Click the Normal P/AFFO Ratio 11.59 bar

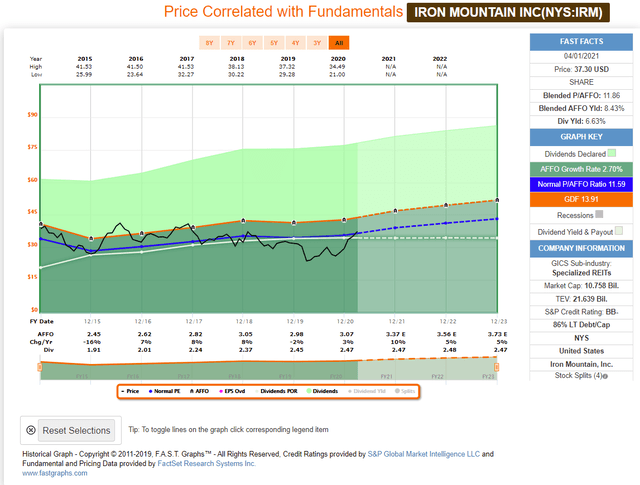pyautogui.click(x=581, y=184)
